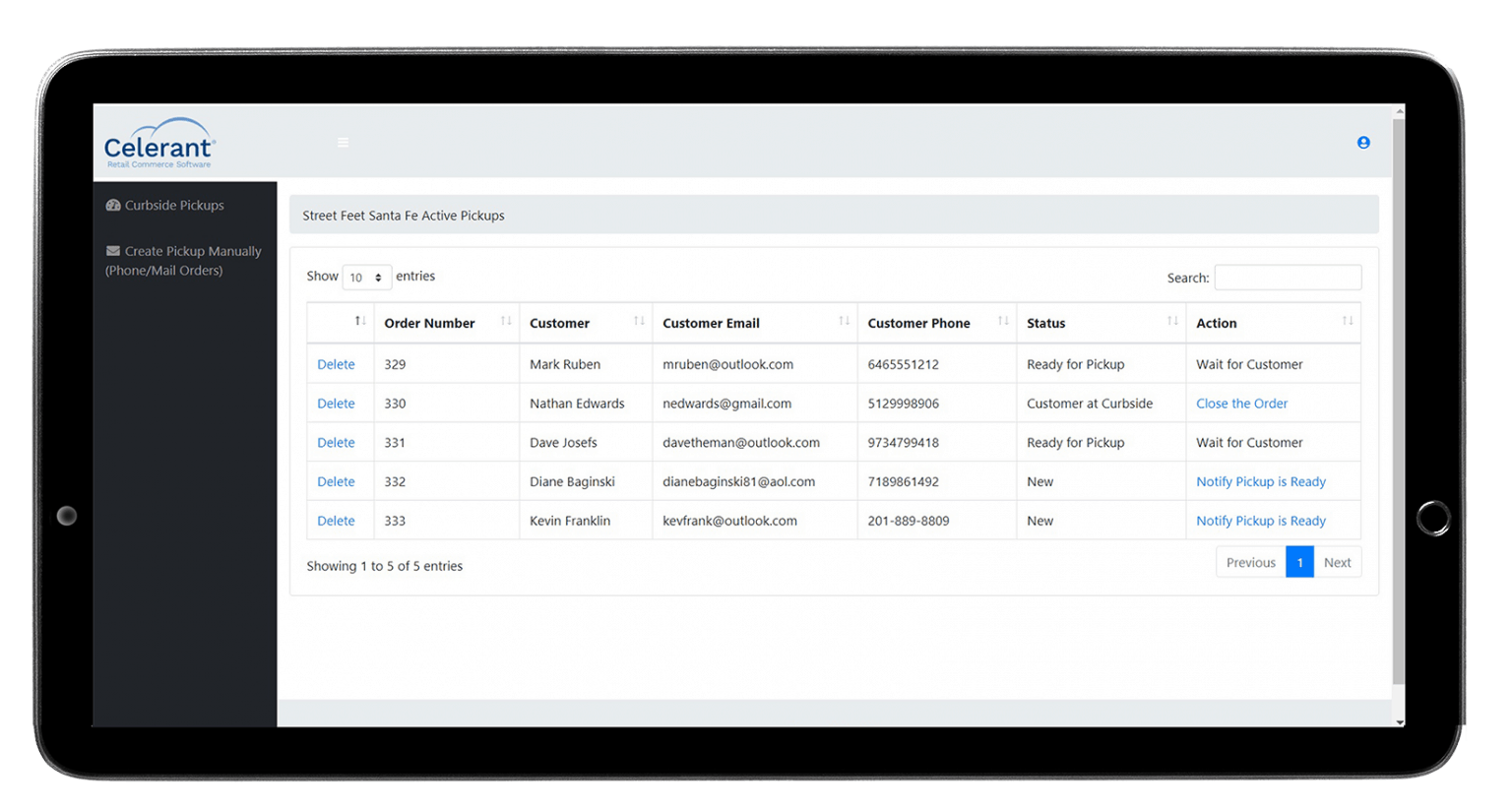Image resolution: width=1512 pixels, height=812 pixels.
Task: Notify Pickup is Ready for Kevin Franklin
Action: [x=1260, y=521]
